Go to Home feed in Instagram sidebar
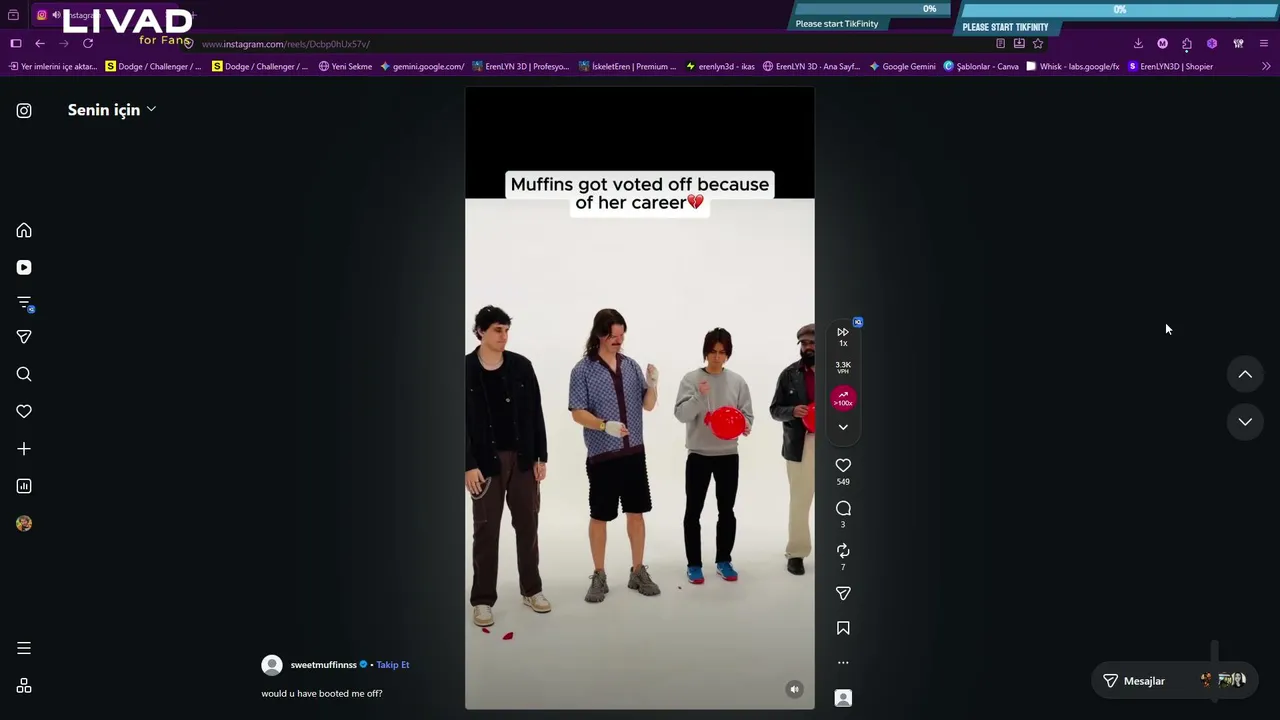The width and height of the screenshot is (1280, 720). pyautogui.click(x=24, y=231)
